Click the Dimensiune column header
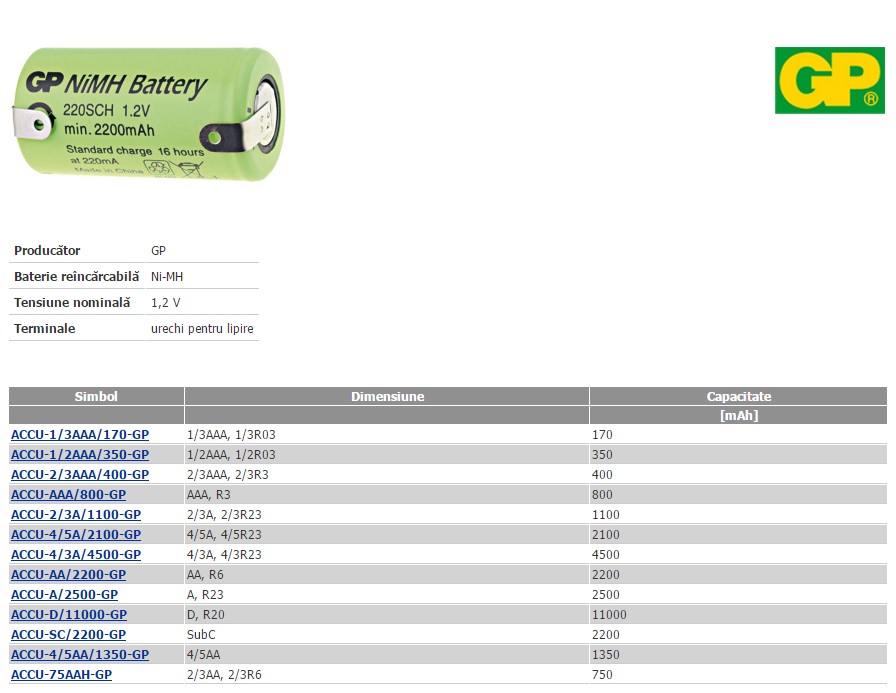This screenshot has width=896, height=693. pyautogui.click(x=387, y=396)
